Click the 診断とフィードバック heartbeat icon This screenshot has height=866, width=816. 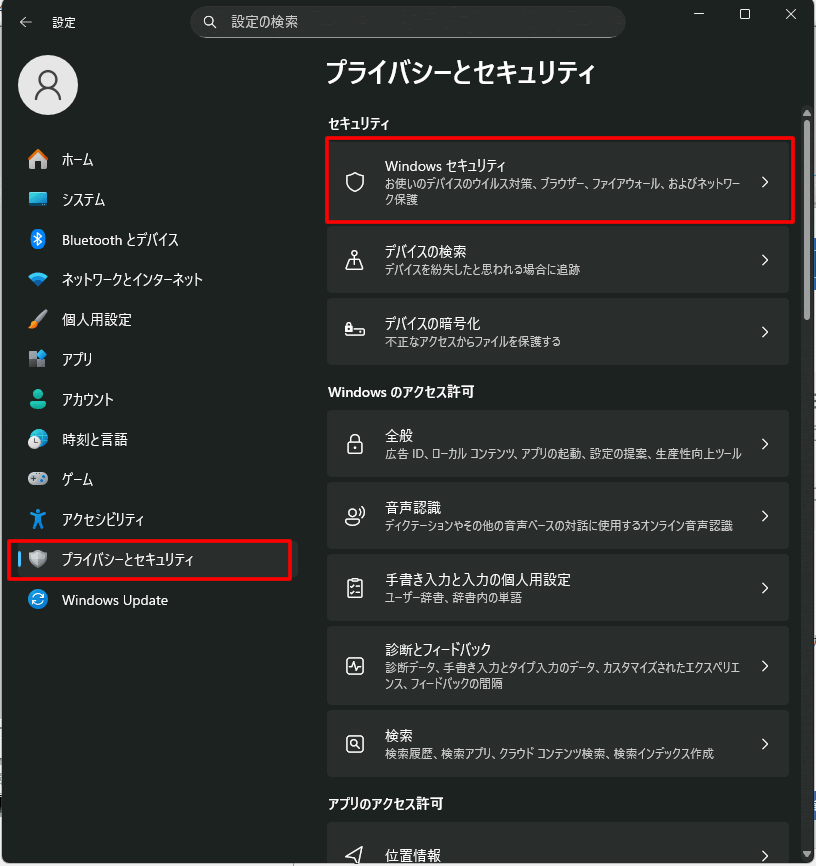click(354, 666)
